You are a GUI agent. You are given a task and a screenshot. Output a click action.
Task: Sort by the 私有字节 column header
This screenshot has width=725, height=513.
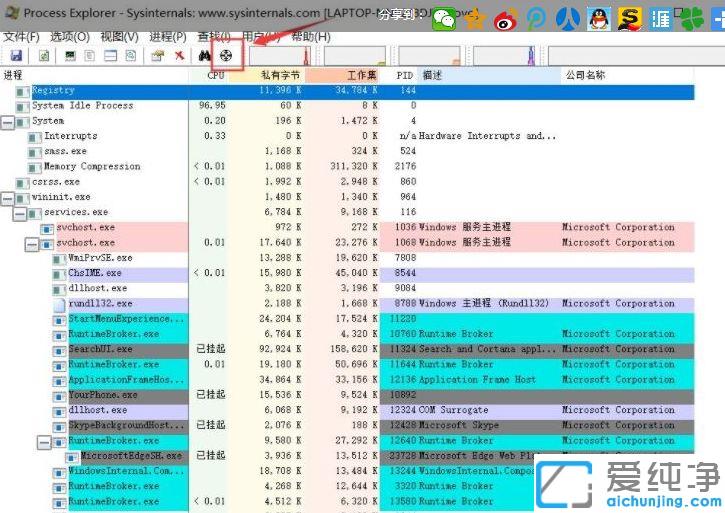(x=267, y=75)
